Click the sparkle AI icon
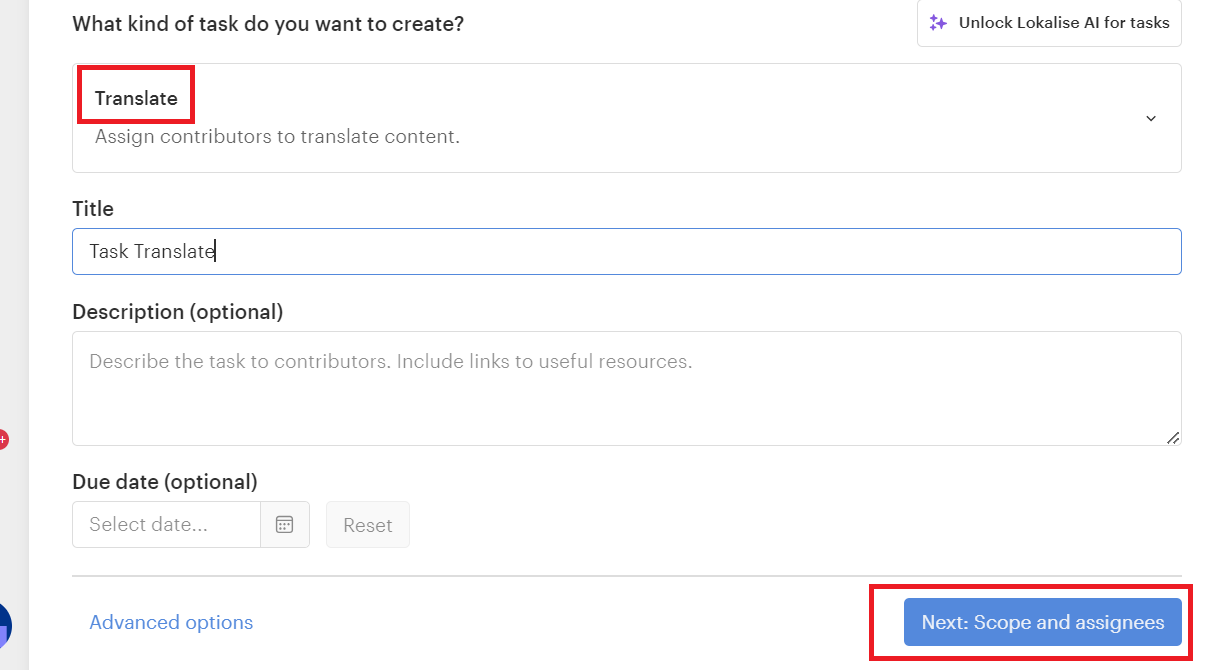1232x670 pixels. tap(938, 23)
